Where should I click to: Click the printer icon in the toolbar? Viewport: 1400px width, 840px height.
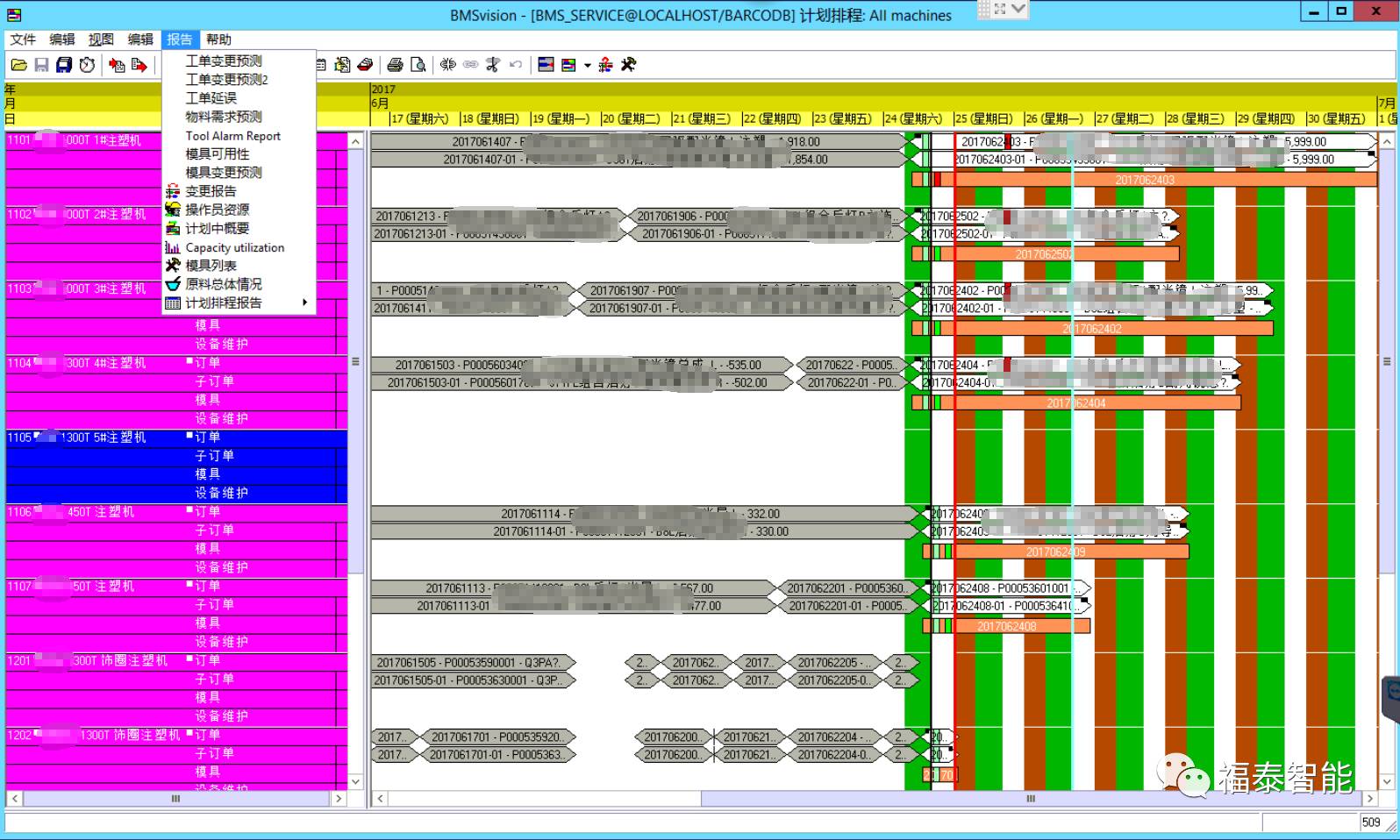click(395, 65)
